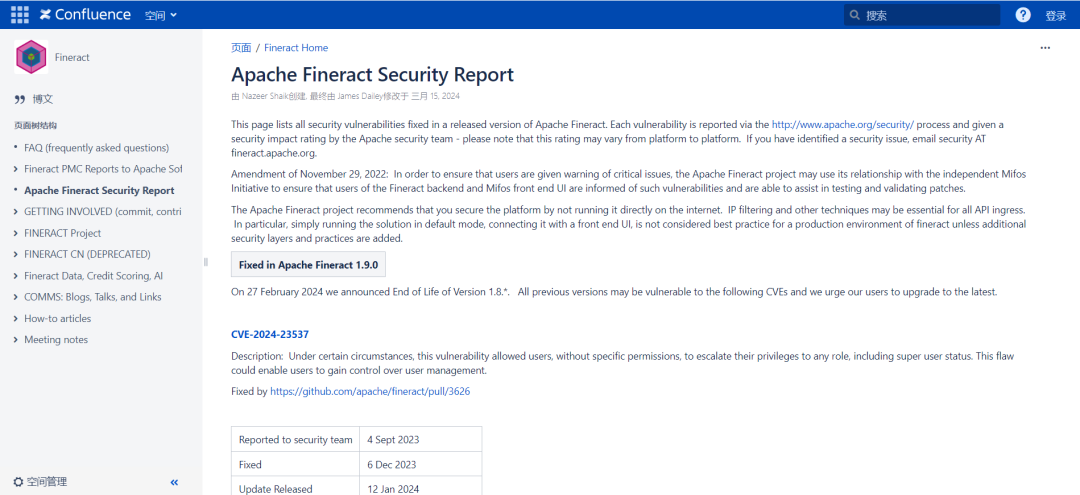Collapse sidebar with double chevron icon

(x=174, y=483)
